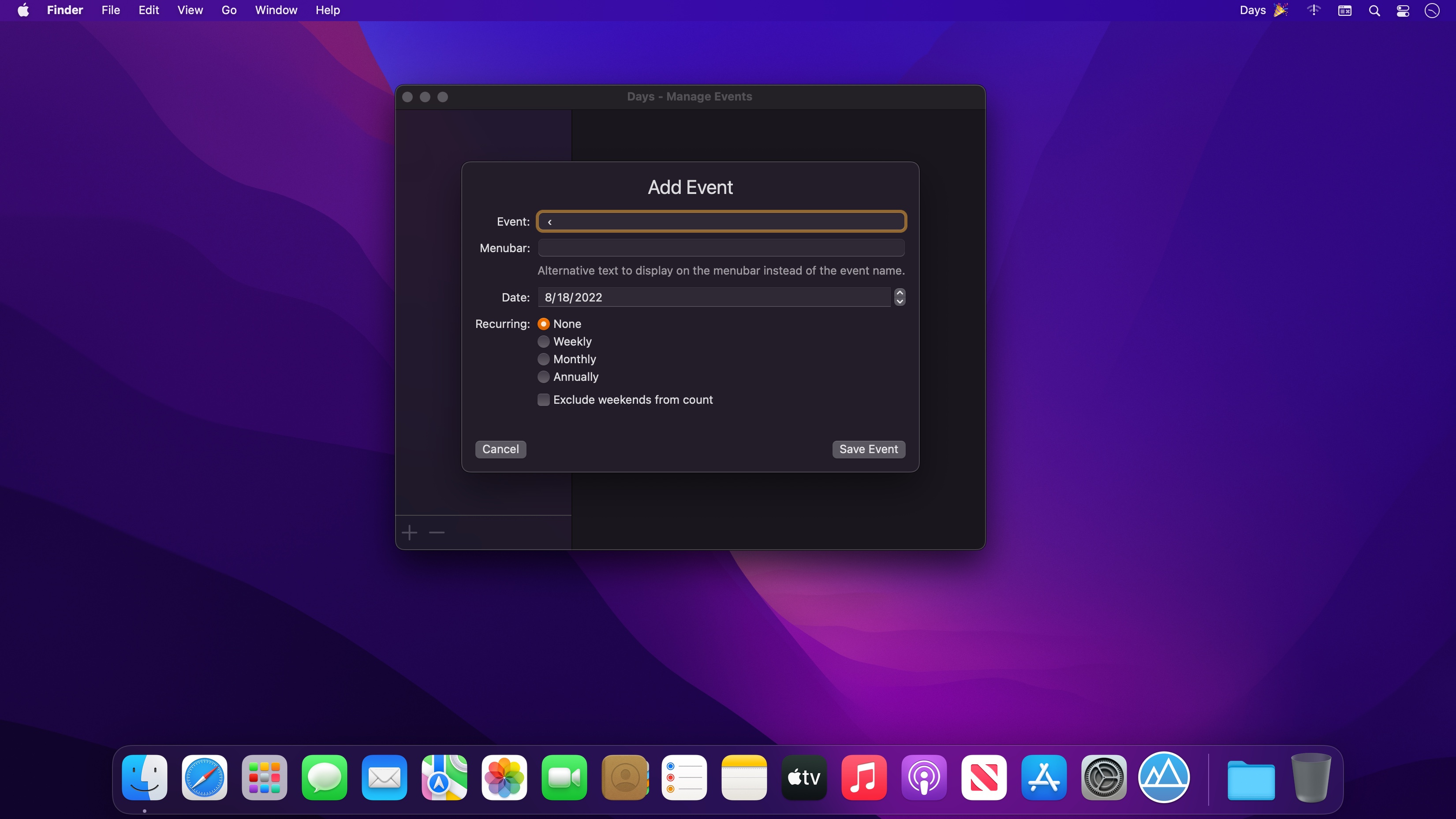Image resolution: width=1456 pixels, height=819 pixels.
Task: Open Notes from the Dock
Action: (744, 778)
